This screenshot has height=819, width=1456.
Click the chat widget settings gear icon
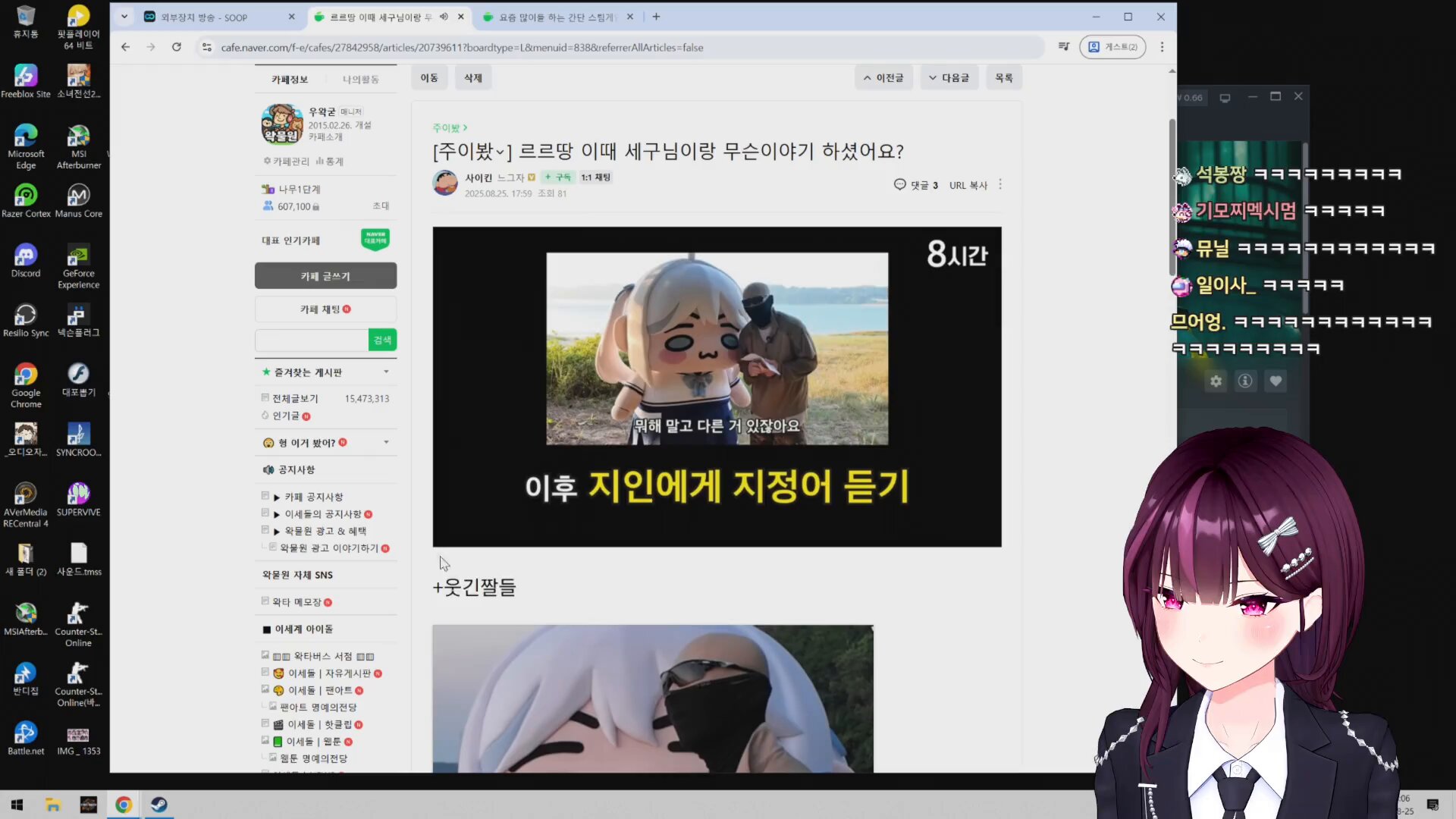(1216, 381)
